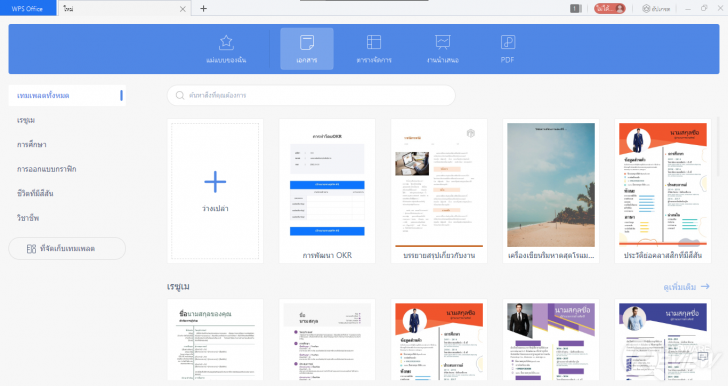Open the colorful classic resume template in top row
Viewport: 728px width, 386px height.
(663, 191)
